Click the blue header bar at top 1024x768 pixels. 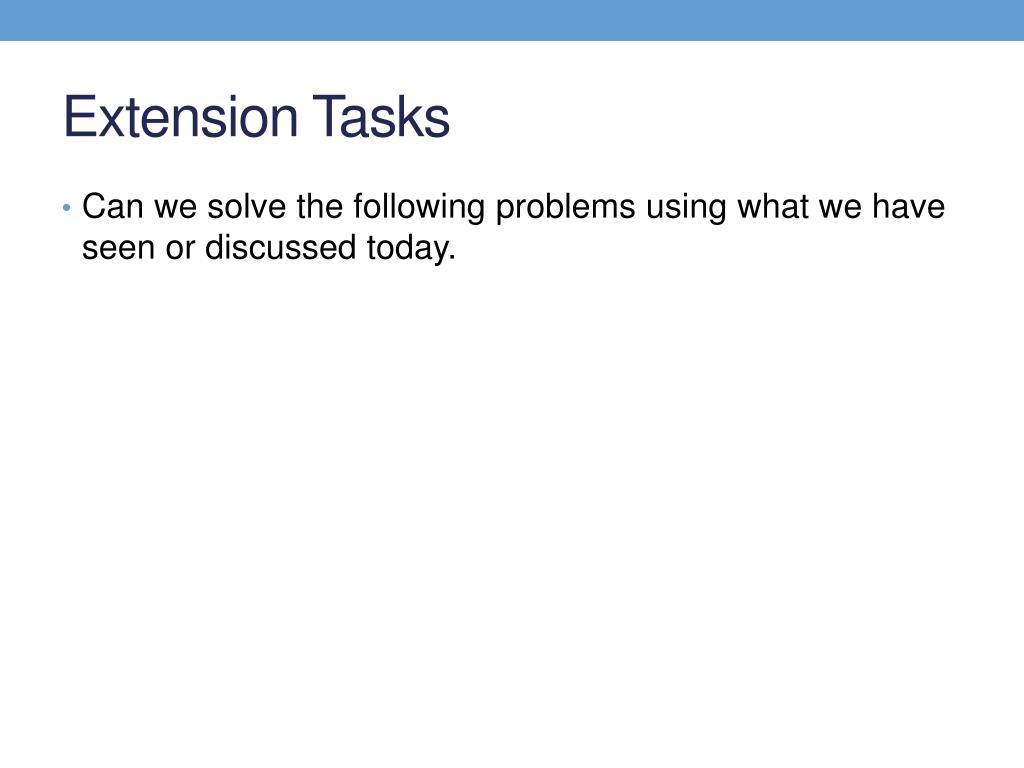point(512,20)
